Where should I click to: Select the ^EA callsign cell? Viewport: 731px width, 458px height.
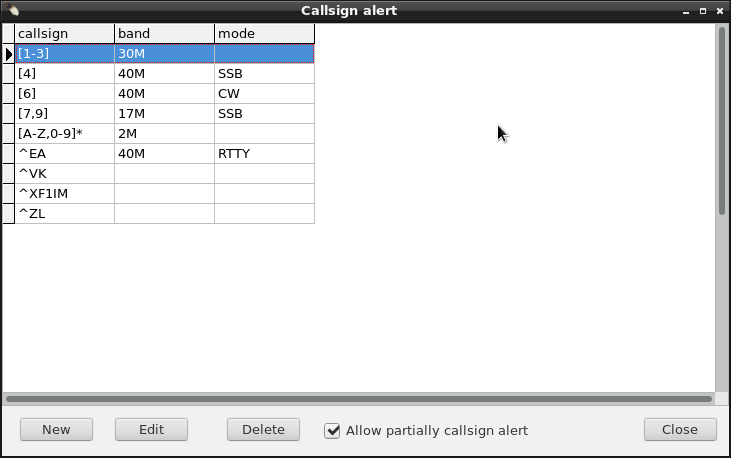click(x=65, y=153)
